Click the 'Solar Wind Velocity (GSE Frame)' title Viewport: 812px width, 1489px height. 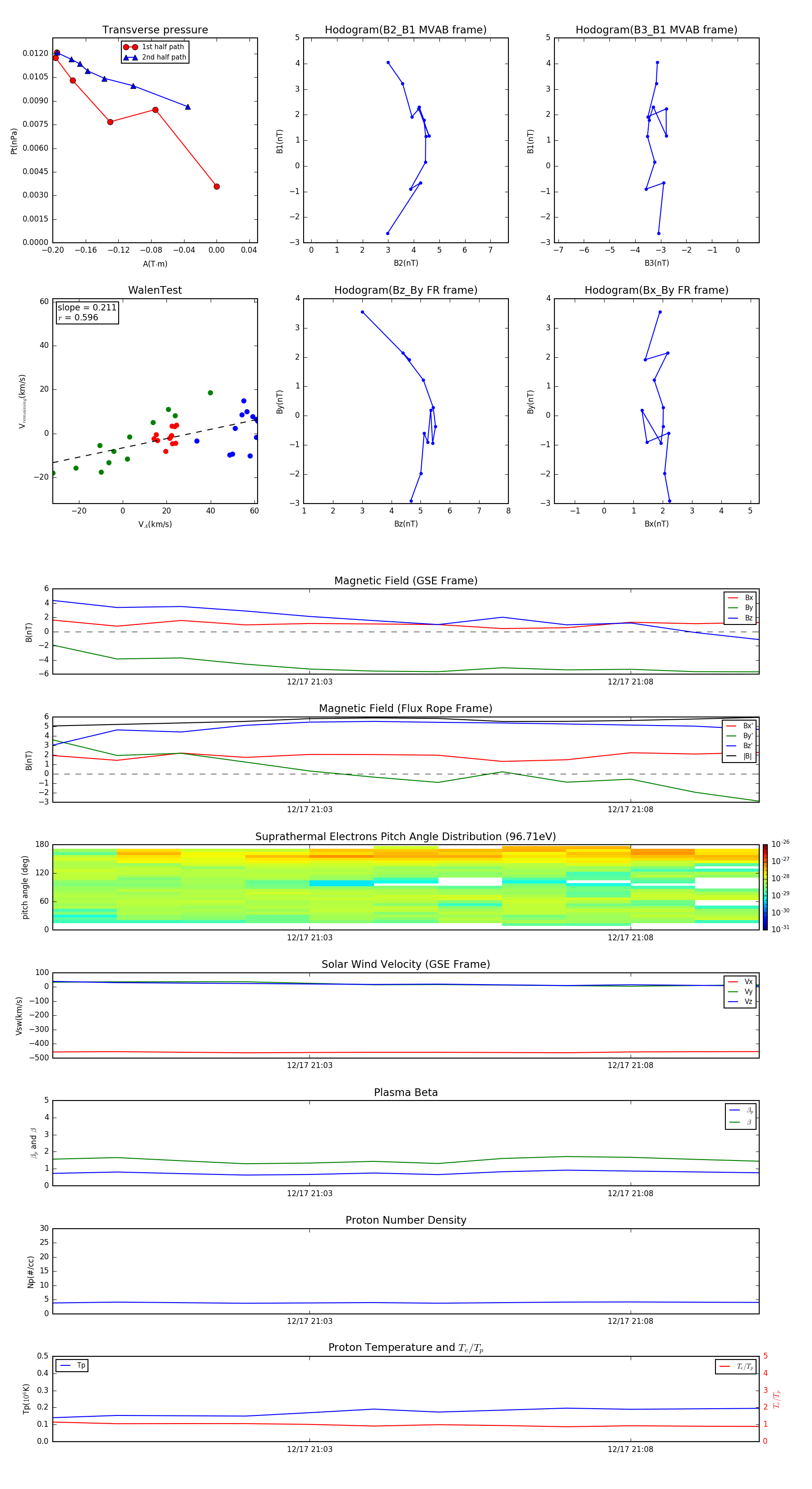pyautogui.click(x=406, y=964)
